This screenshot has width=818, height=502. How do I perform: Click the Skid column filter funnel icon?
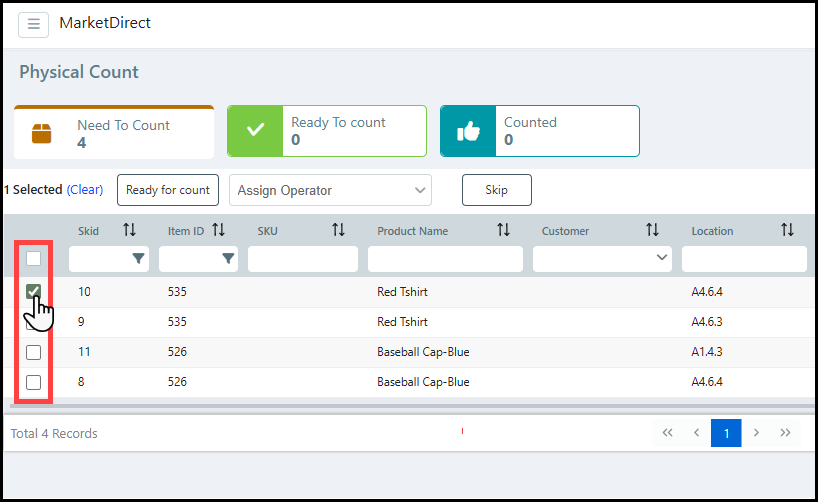click(x=138, y=259)
